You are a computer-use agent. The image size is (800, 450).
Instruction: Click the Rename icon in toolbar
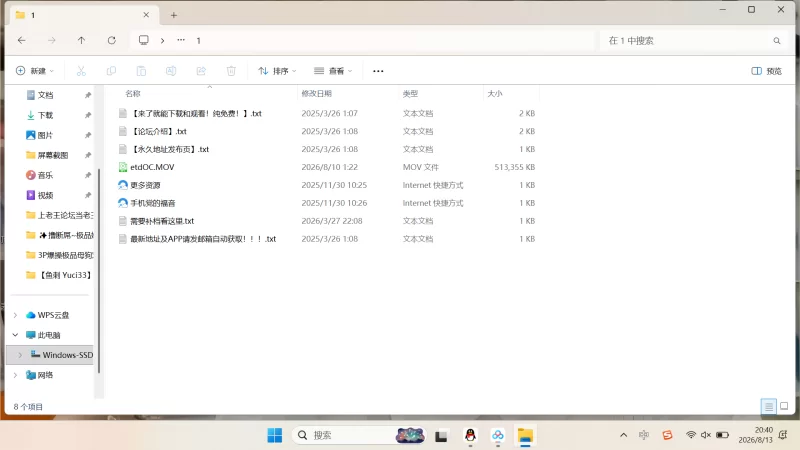pyautogui.click(x=171, y=71)
